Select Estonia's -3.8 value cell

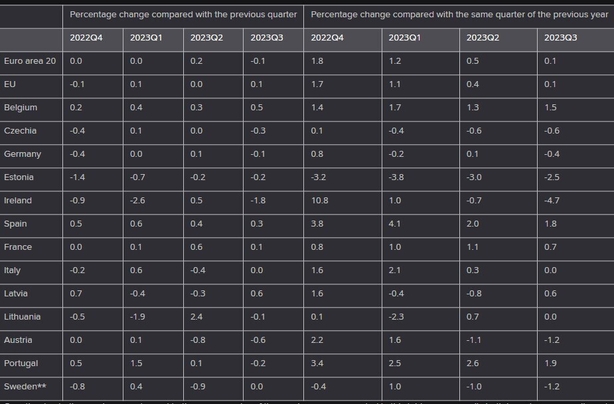[x=421, y=177]
